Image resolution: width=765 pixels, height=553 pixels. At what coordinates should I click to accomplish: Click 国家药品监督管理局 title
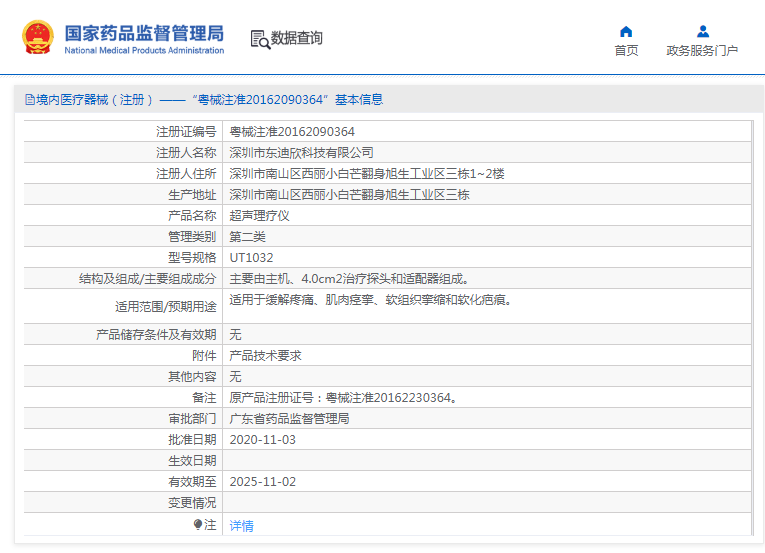click(144, 33)
